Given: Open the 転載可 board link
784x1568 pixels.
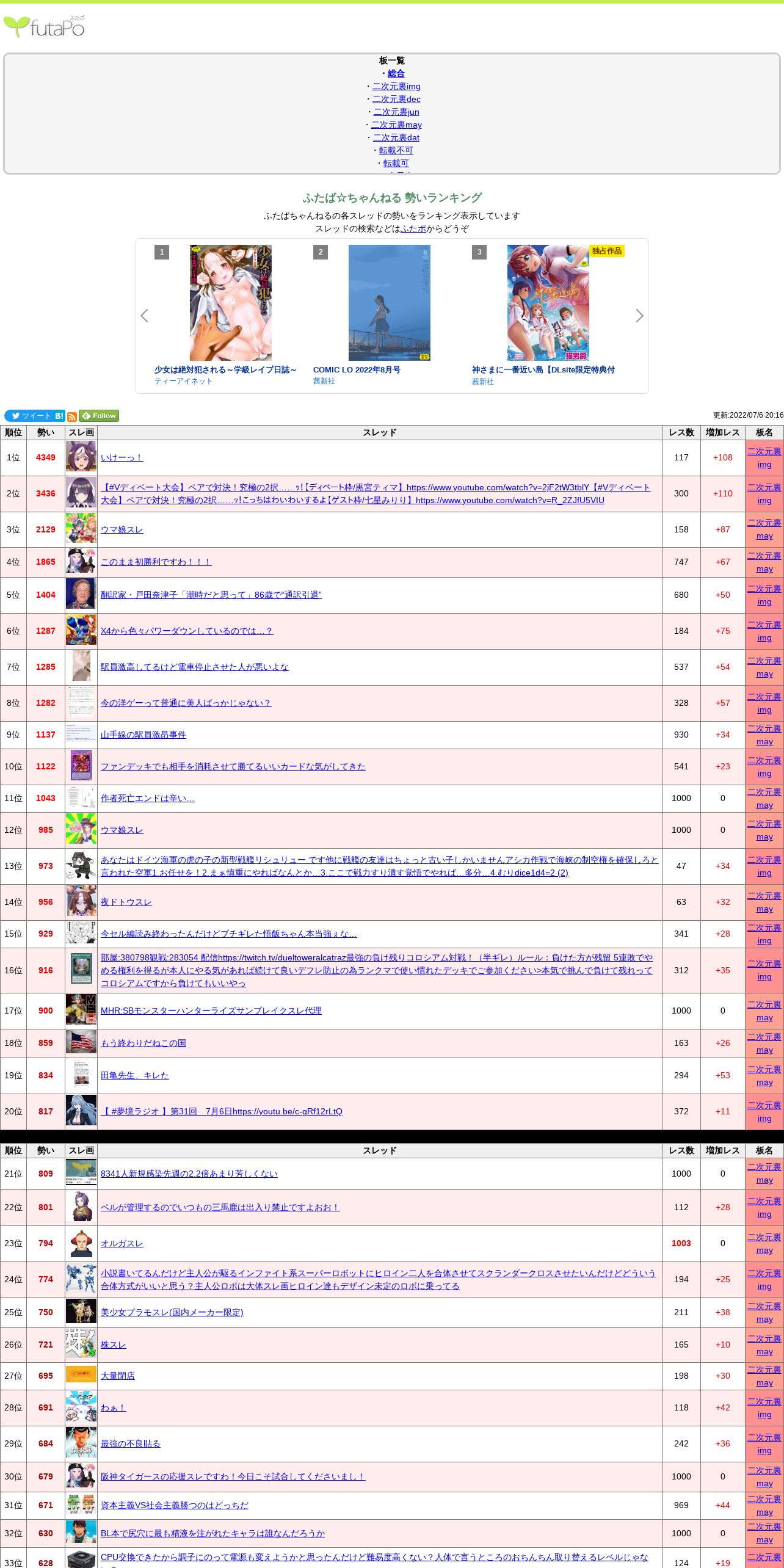Looking at the screenshot, I should (396, 163).
